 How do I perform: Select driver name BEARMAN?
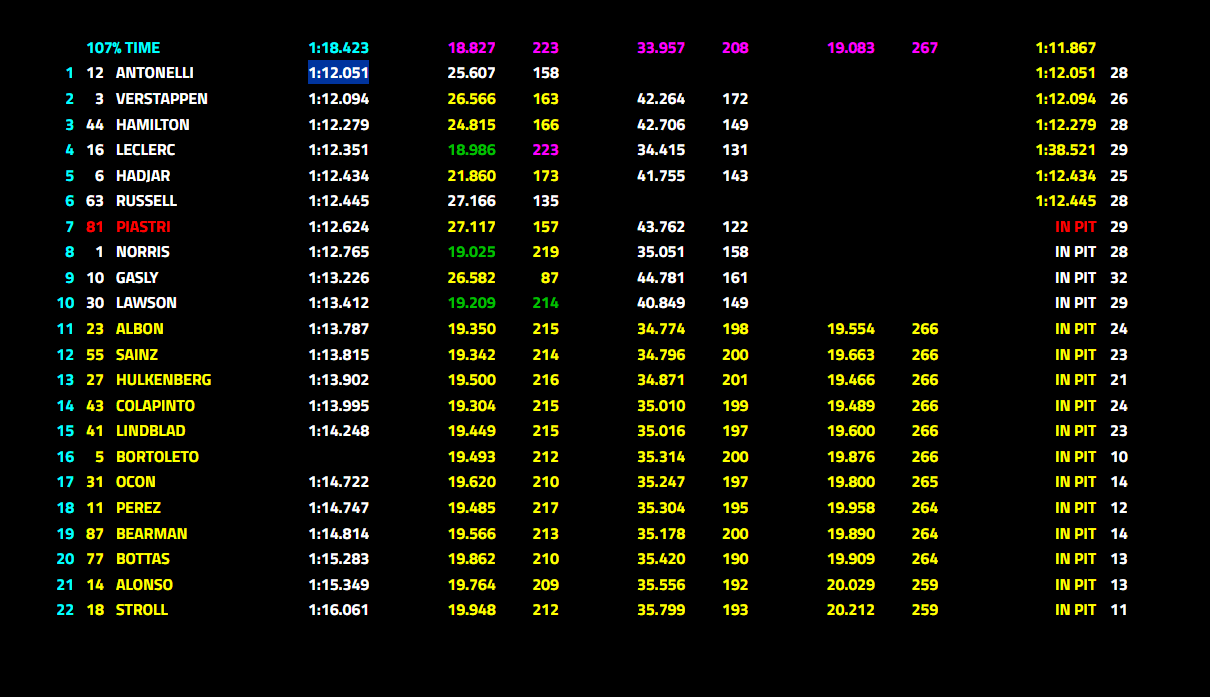point(152,534)
